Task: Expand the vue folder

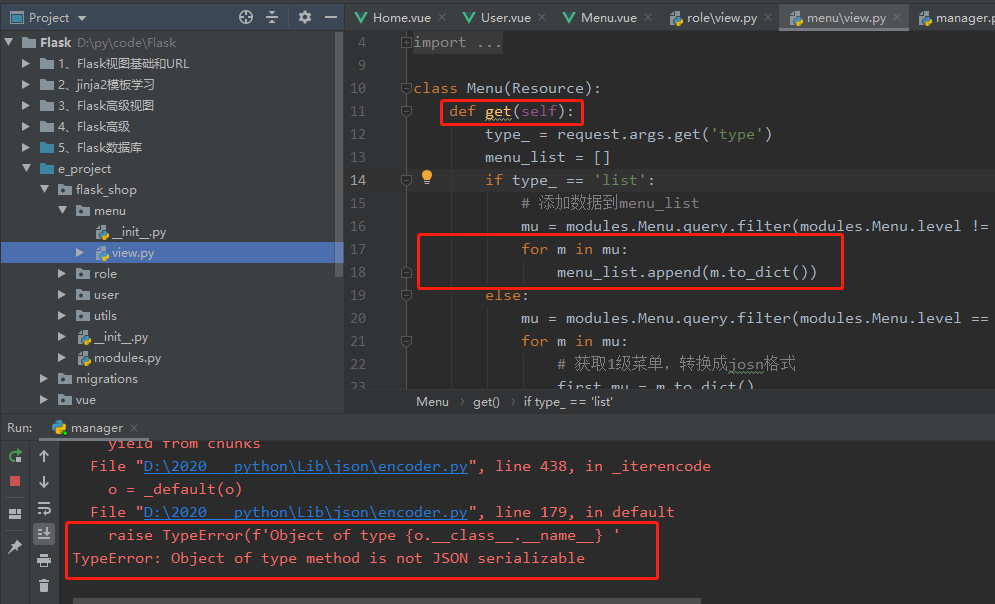Action: click(x=44, y=400)
